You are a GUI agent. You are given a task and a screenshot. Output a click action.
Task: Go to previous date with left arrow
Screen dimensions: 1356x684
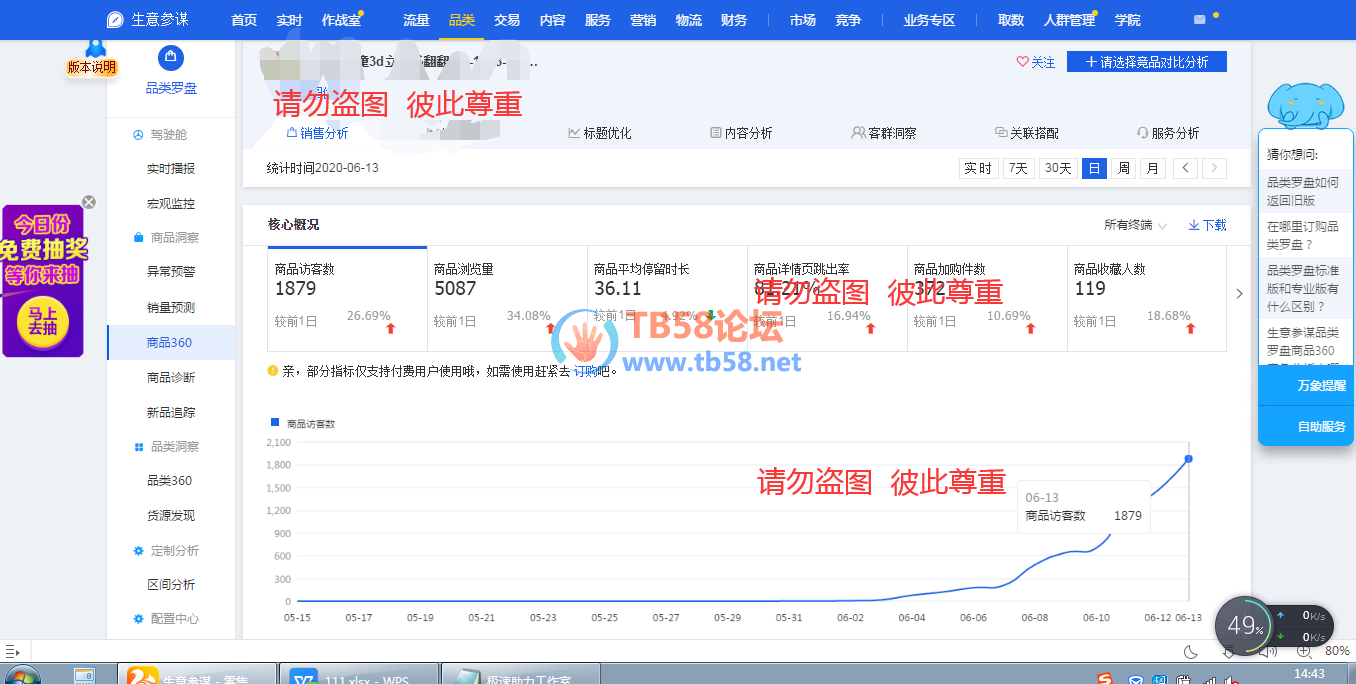[1185, 168]
